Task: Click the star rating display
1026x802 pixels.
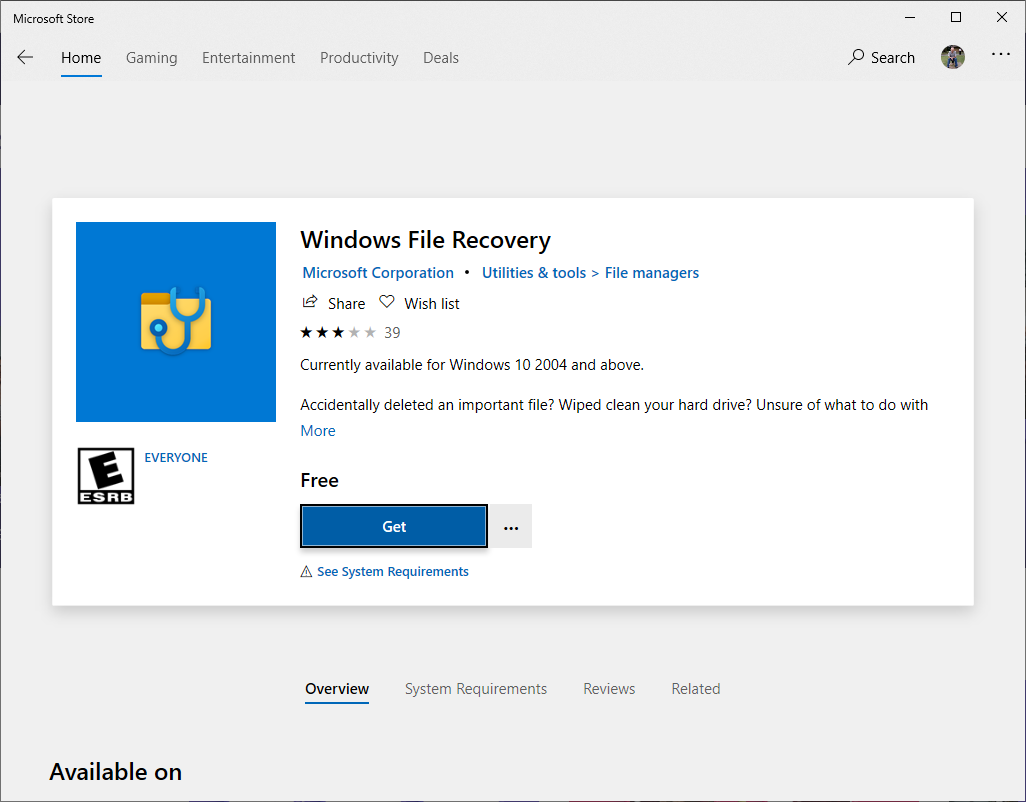Action: 338,332
